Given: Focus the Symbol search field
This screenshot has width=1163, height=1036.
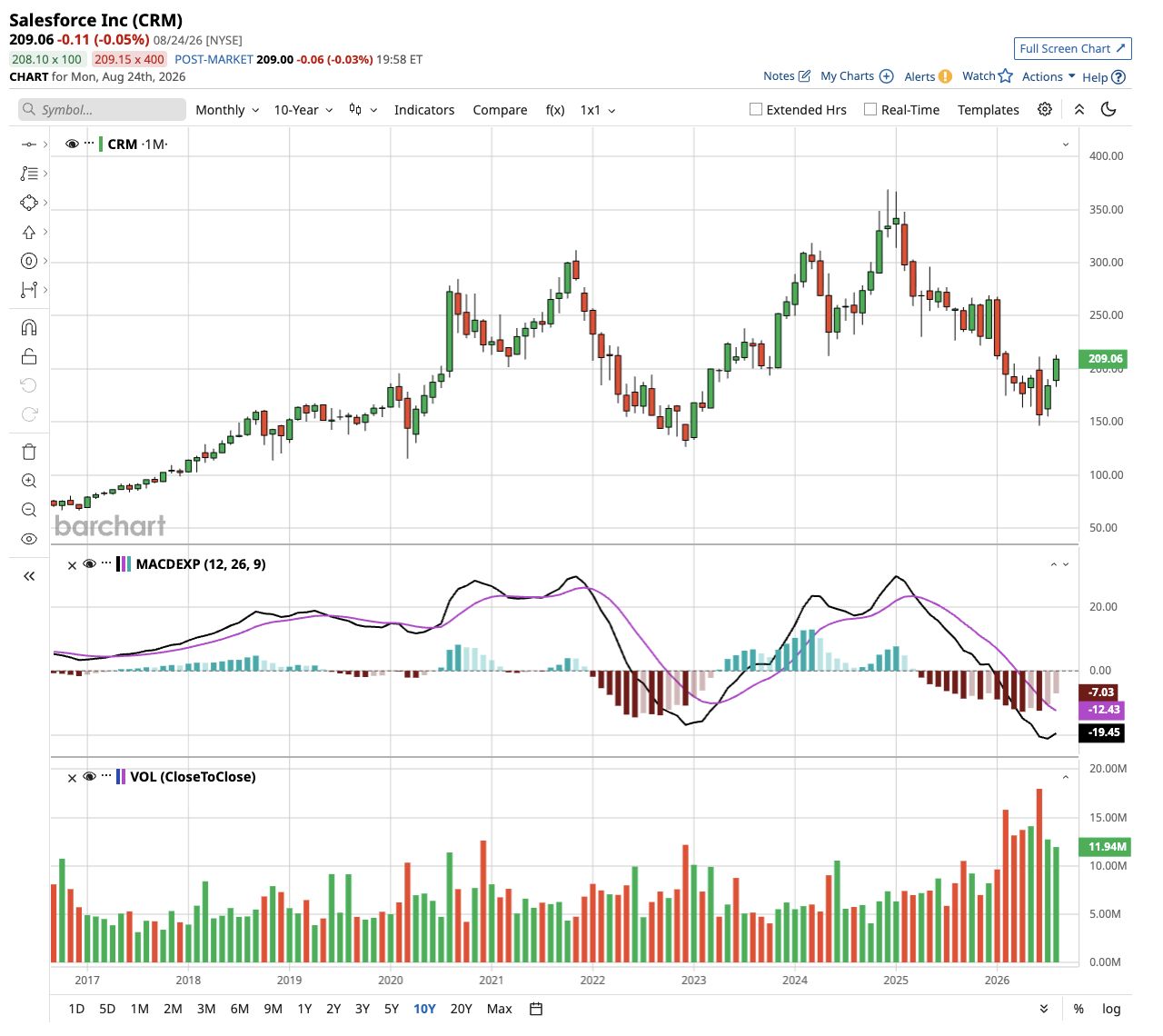Looking at the screenshot, I should tap(102, 110).
